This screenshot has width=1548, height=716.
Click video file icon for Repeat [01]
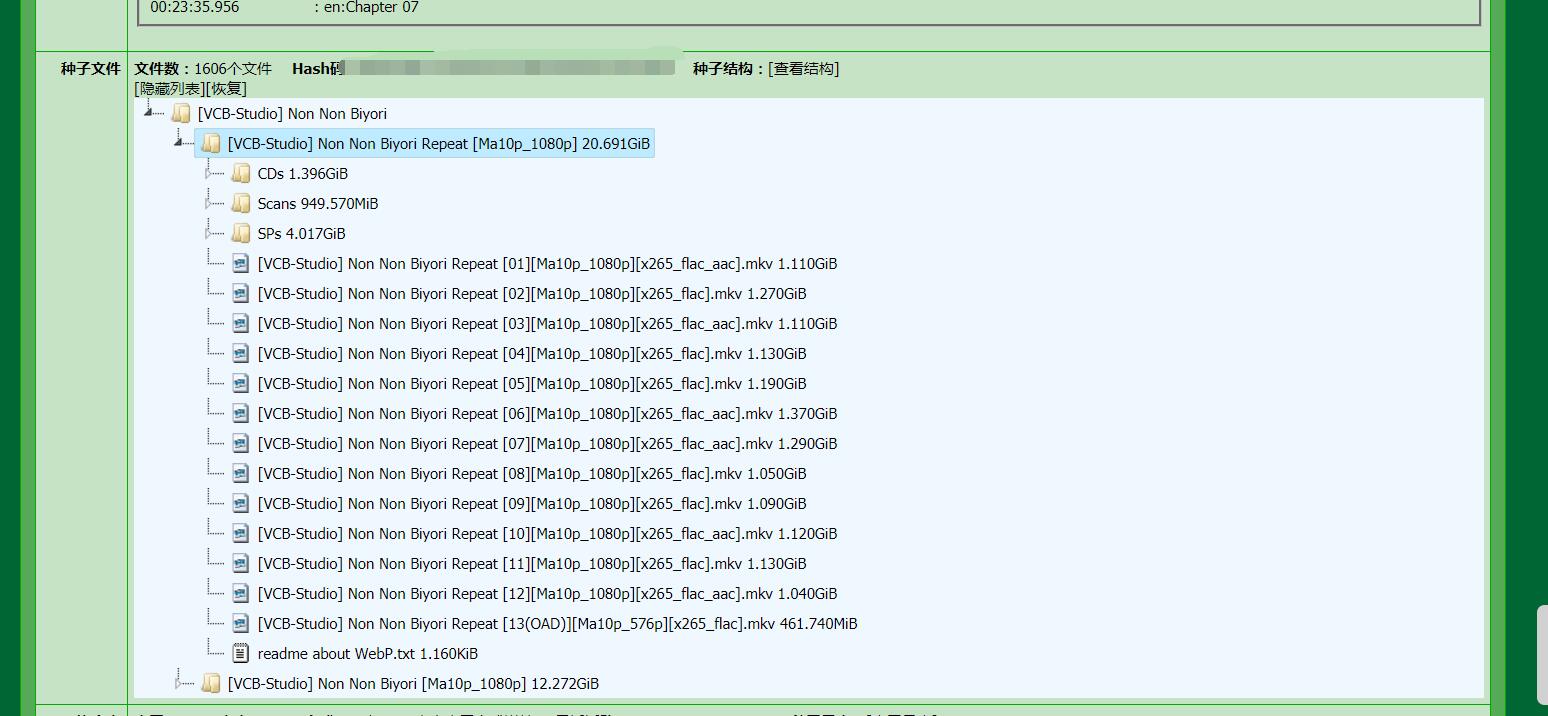[240, 263]
